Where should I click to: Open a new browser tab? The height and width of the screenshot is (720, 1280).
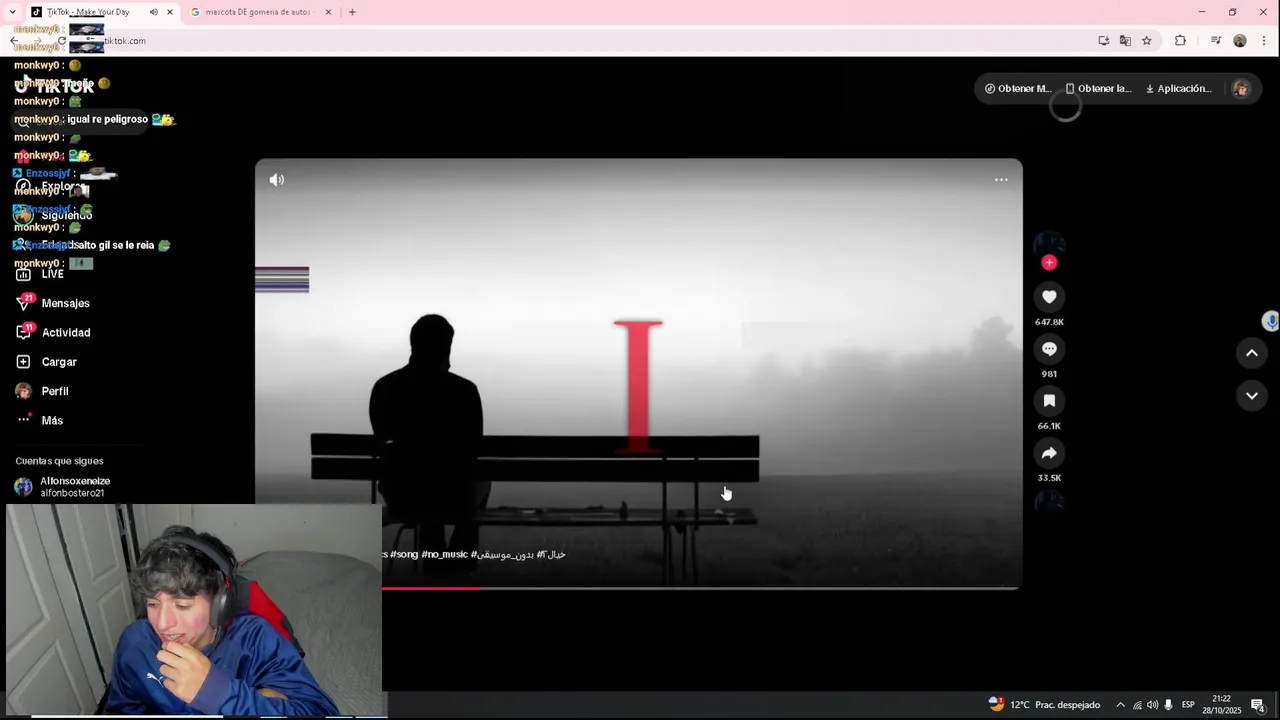click(352, 12)
